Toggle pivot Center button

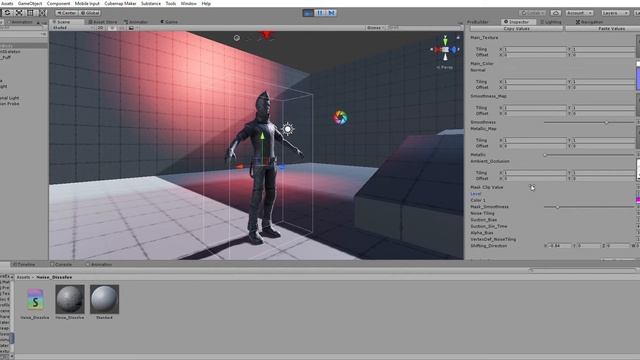[67, 13]
